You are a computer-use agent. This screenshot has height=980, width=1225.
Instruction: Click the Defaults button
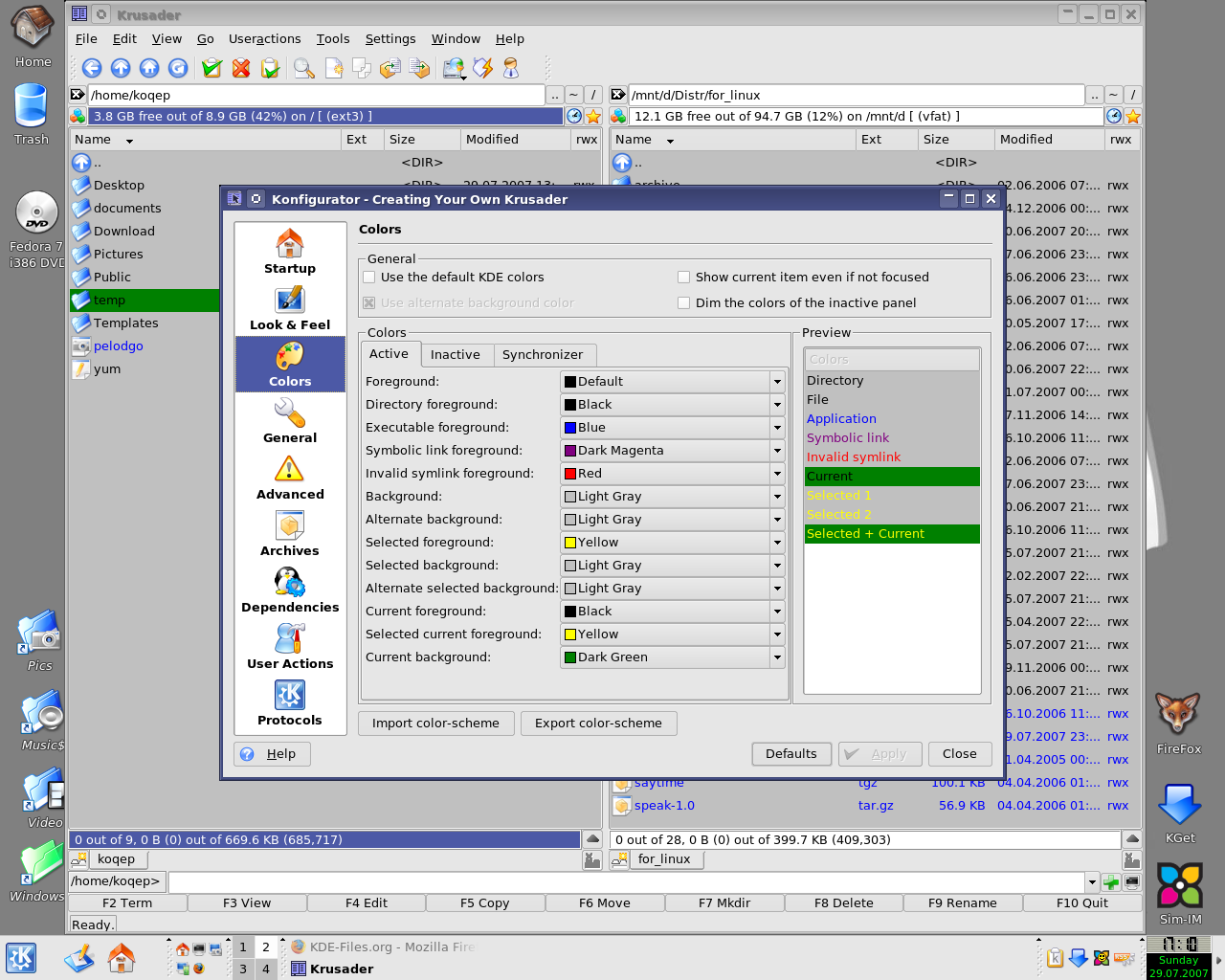click(791, 754)
